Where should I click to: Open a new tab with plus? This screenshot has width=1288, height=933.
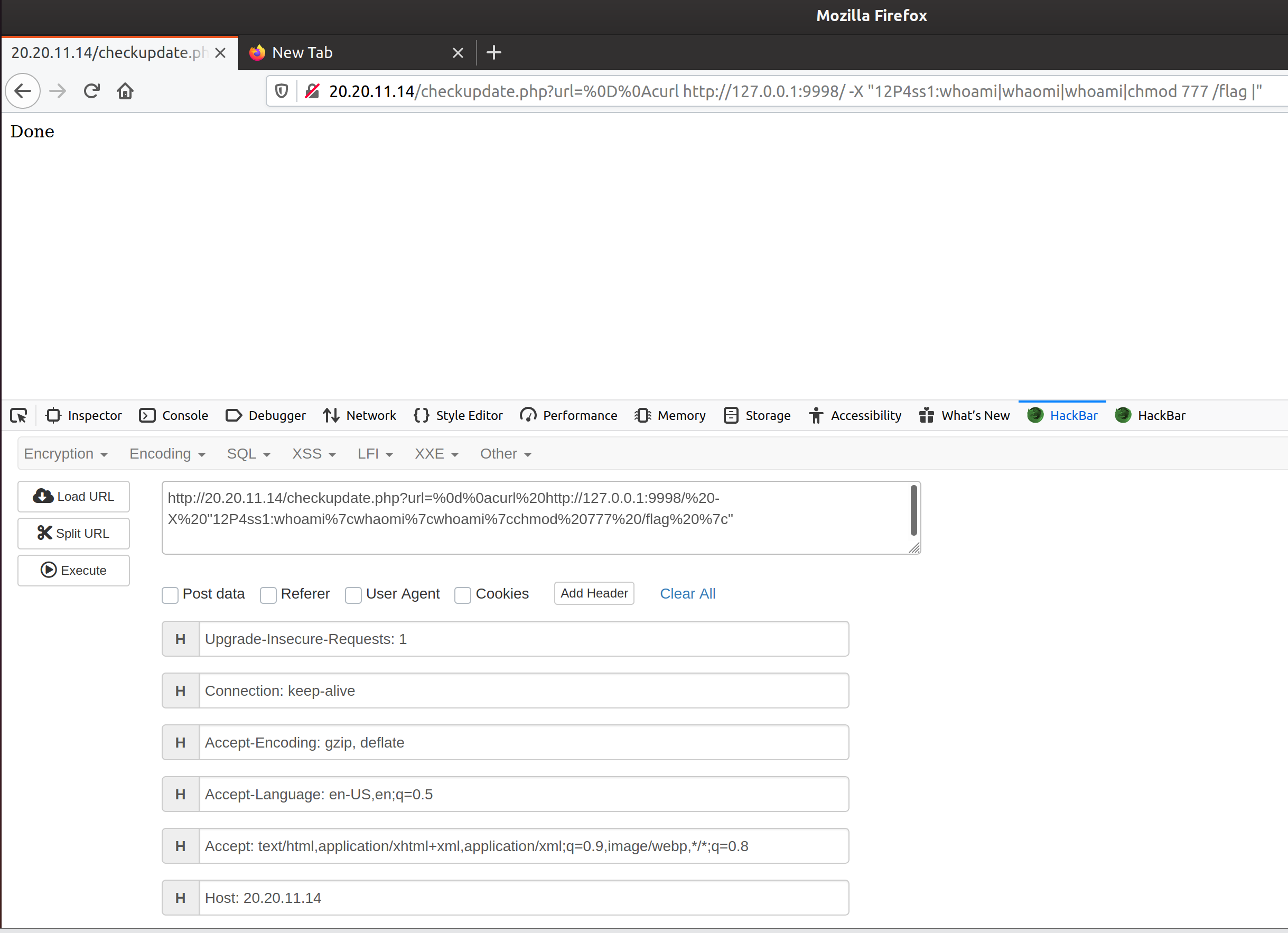click(493, 53)
